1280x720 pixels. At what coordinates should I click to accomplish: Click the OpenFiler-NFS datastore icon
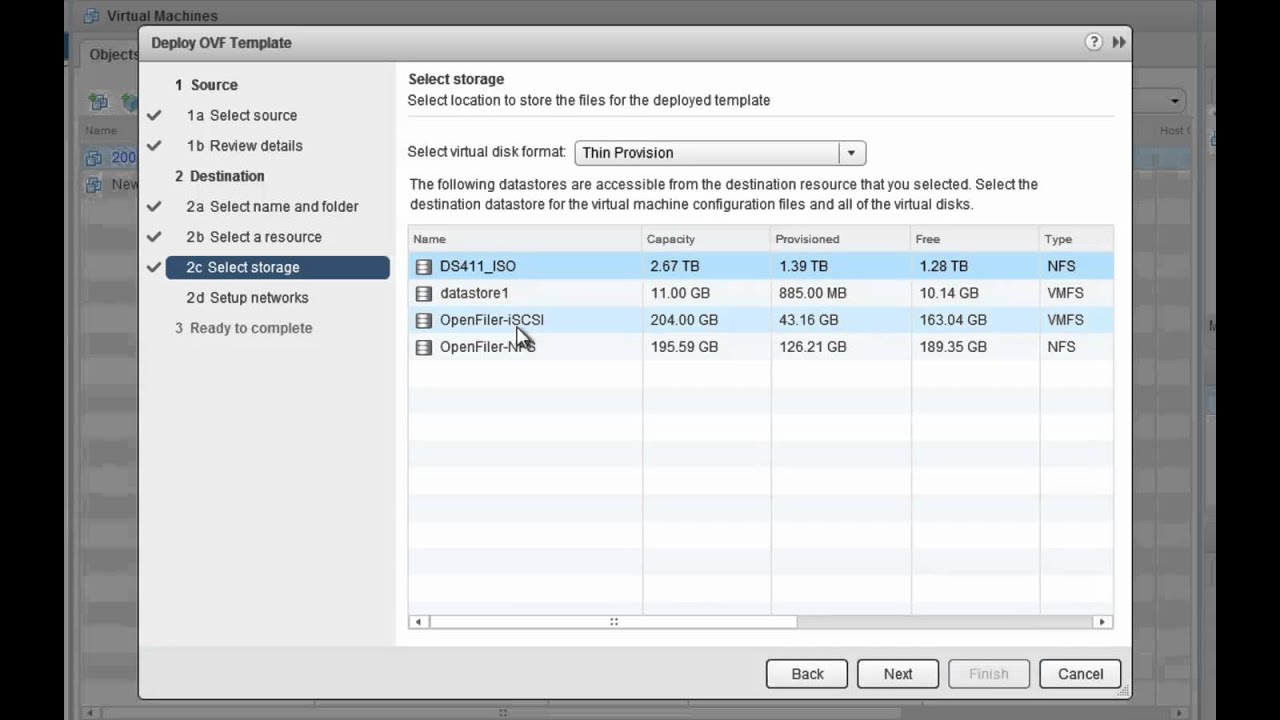[424, 347]
